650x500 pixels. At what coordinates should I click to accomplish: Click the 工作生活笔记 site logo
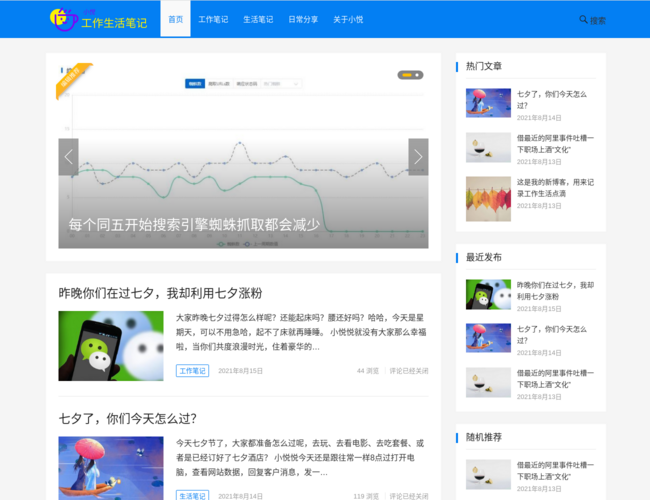pos(98,19)
